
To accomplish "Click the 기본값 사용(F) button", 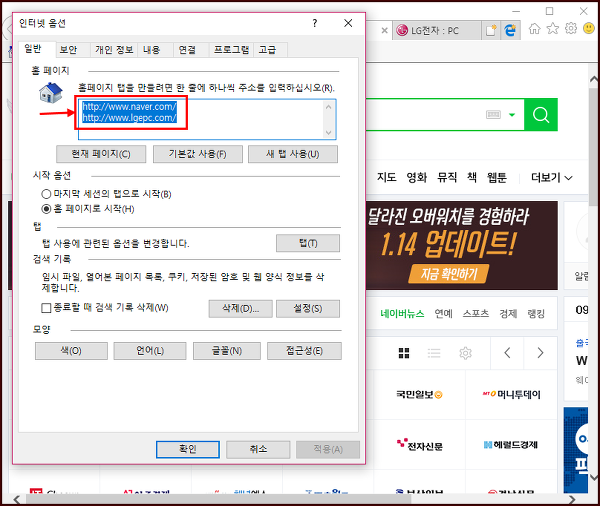I will click(198, 154).
